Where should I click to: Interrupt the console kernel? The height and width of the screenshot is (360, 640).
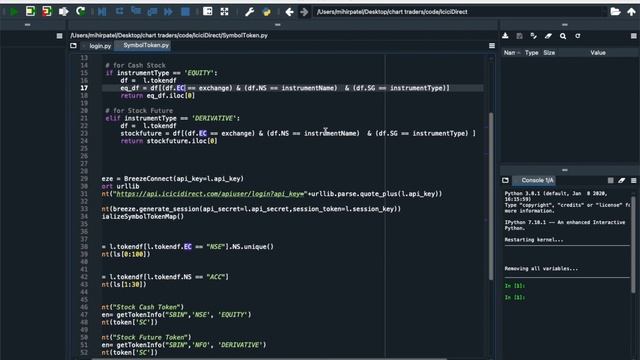(x=611, y=180)
